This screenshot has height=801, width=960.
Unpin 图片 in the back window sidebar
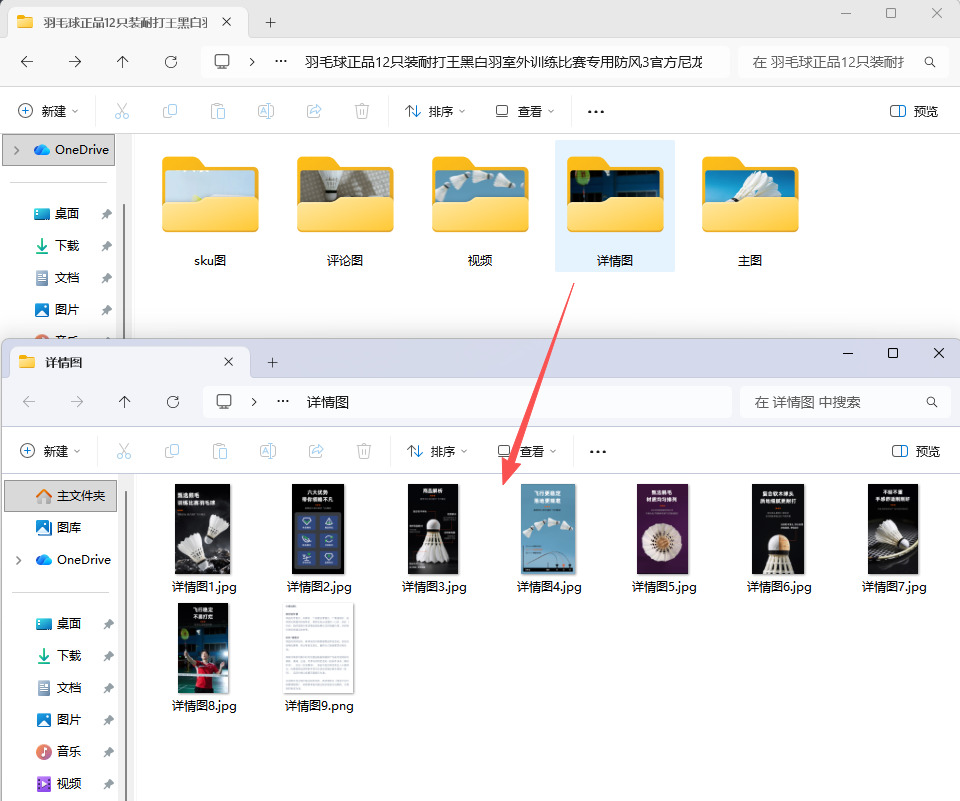(x=107, y=310)
